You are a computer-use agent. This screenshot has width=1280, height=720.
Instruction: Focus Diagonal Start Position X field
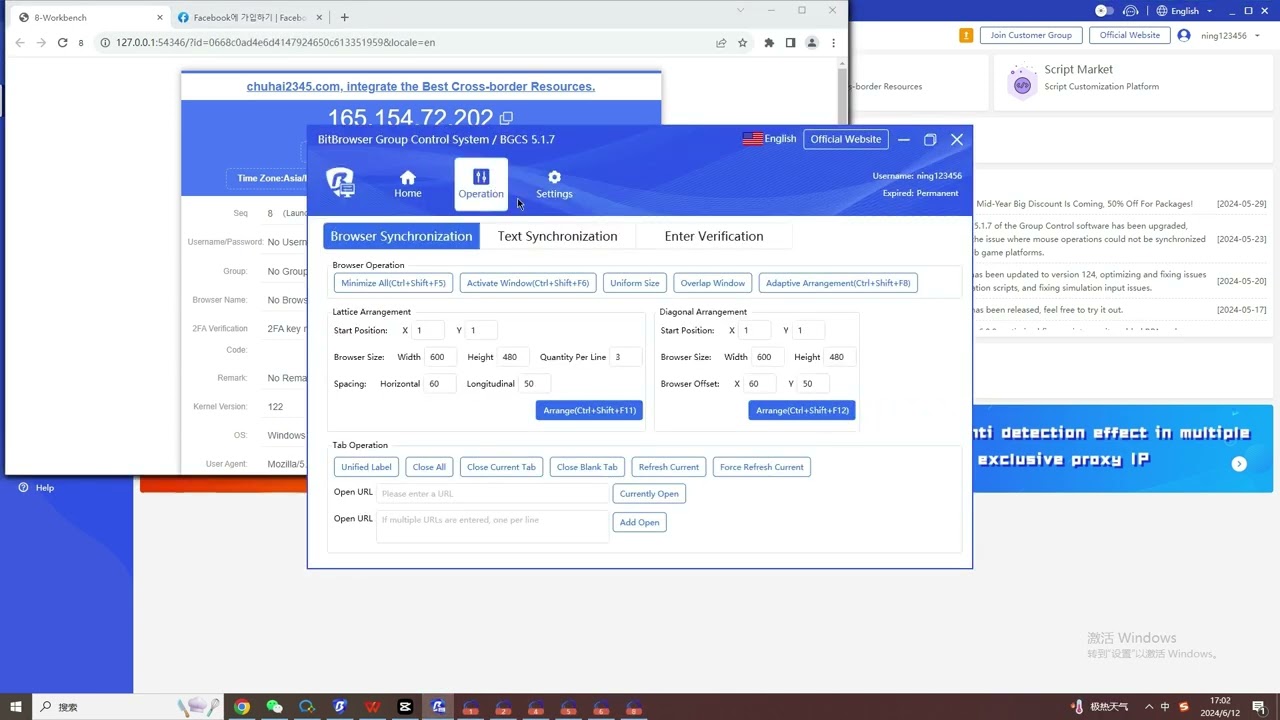point(755,330)
